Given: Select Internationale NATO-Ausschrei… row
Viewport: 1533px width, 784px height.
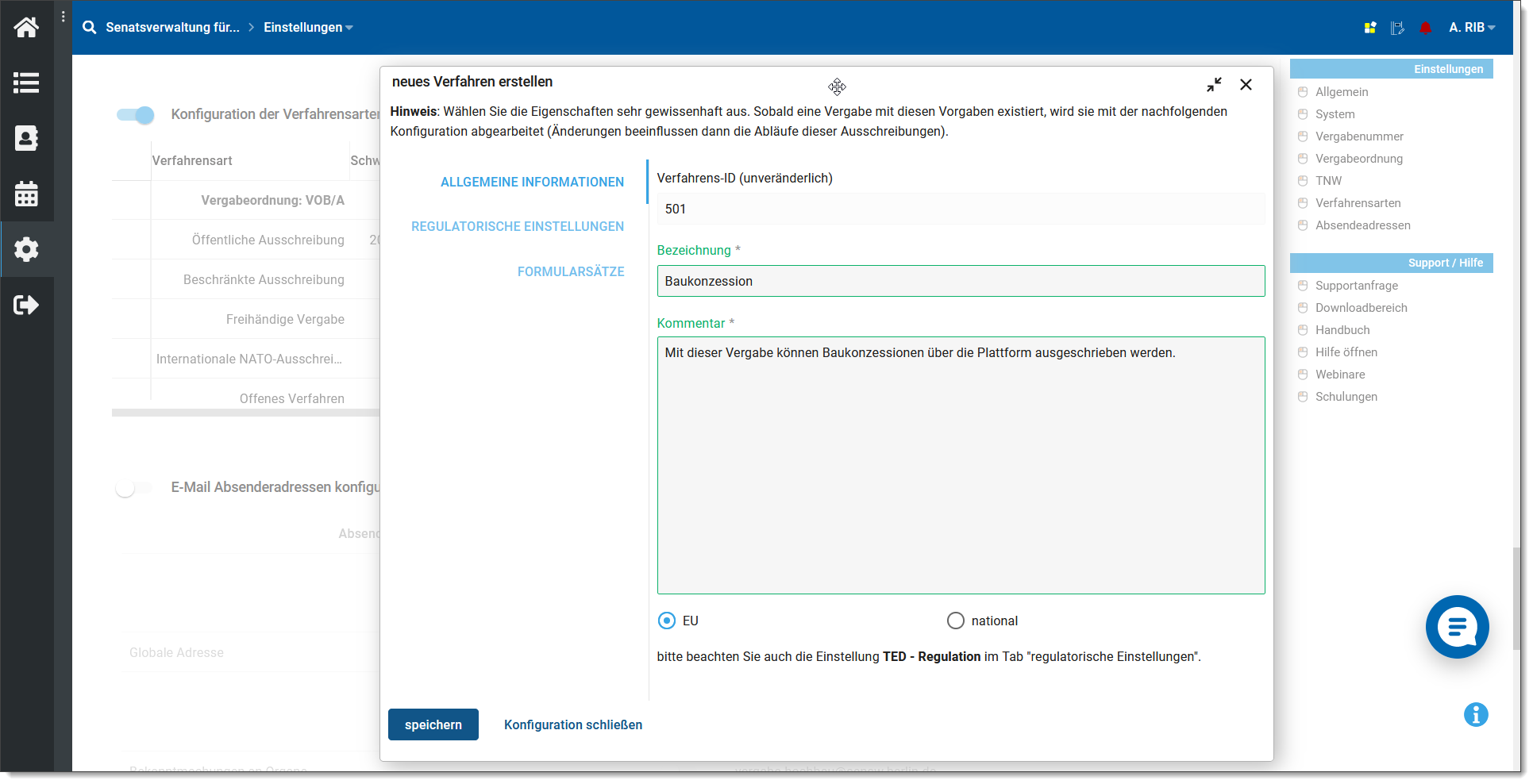Looking at the screenshot, I should click(246, 359).
